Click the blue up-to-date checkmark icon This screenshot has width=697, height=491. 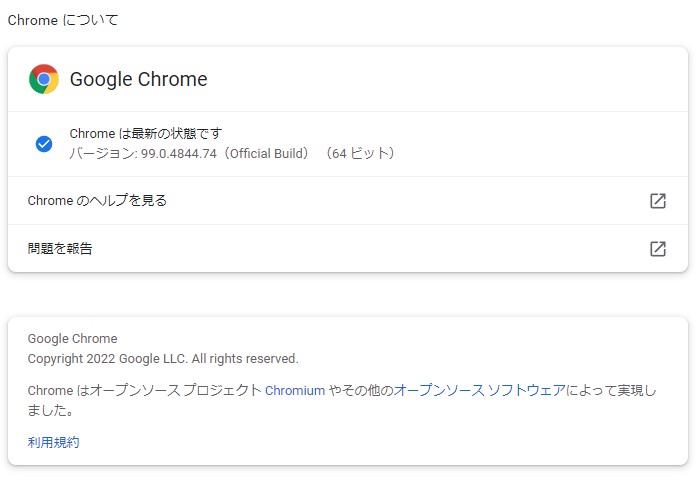(44, 144)
